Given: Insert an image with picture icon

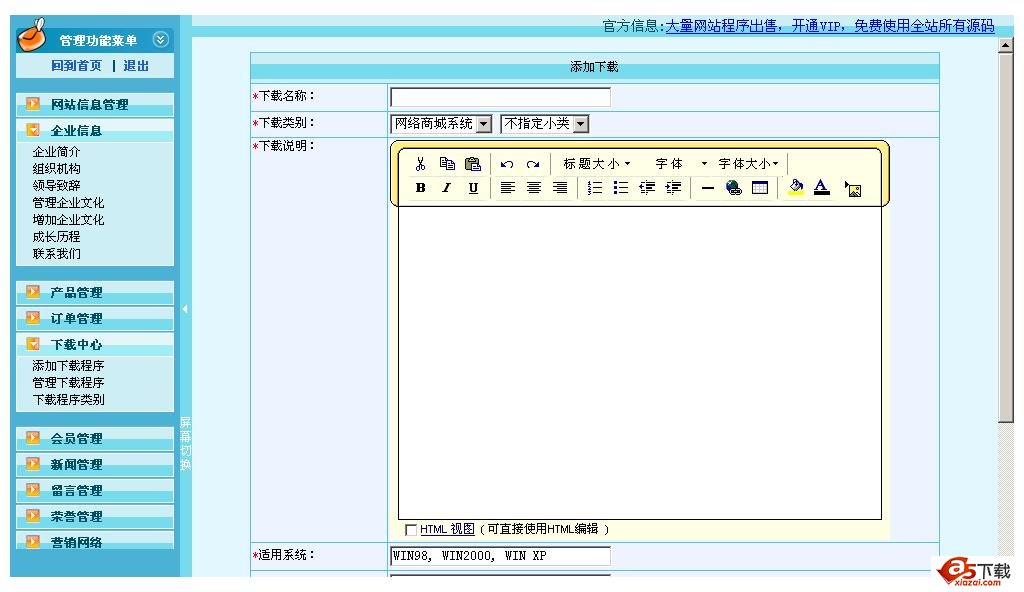Looking at the screenshot, I should coord(853,189).
